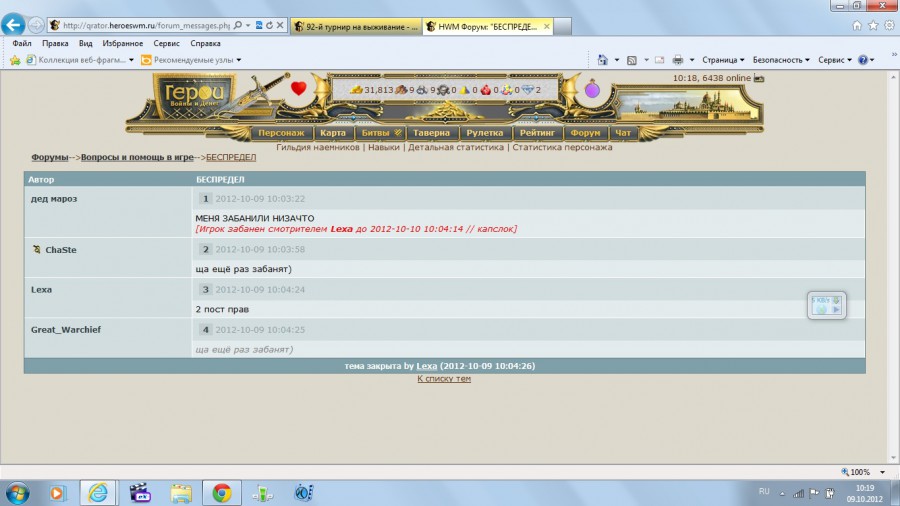Click the purple mana potion icon
Viewport: 900px width, 506px height.
[x=592, y=89]
